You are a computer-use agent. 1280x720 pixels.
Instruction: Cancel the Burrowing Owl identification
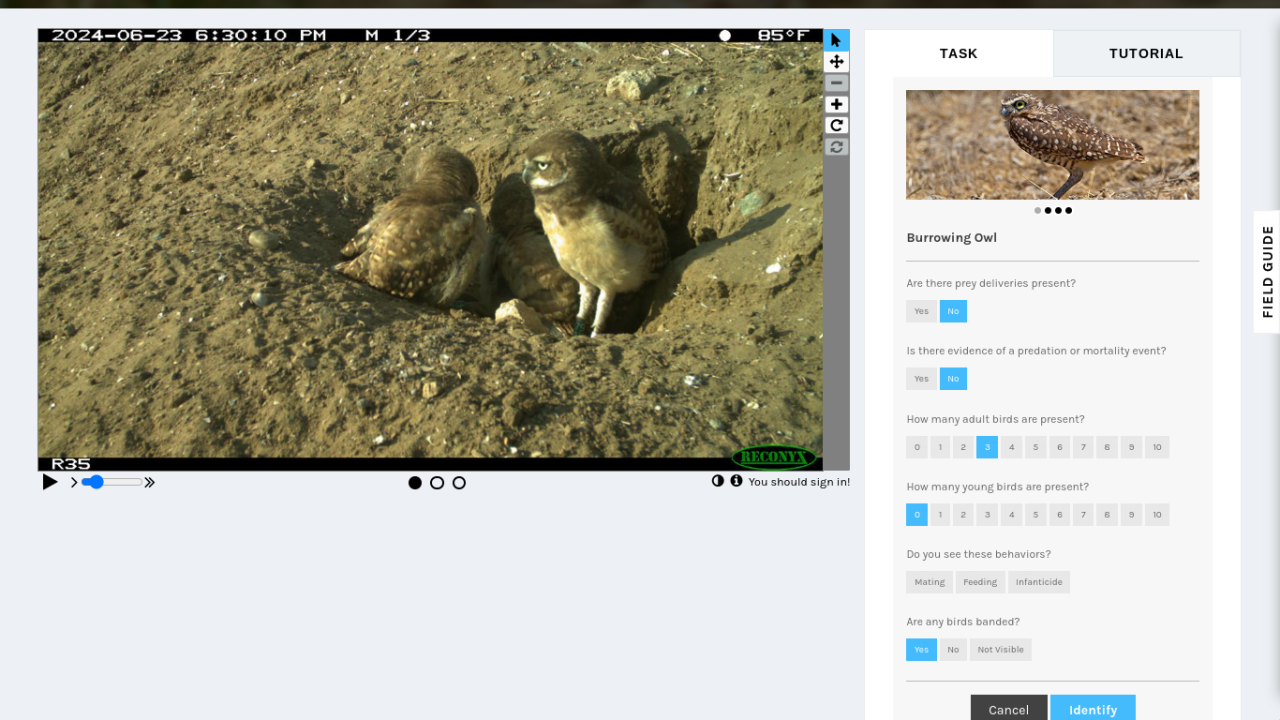tap(1009, 709)
